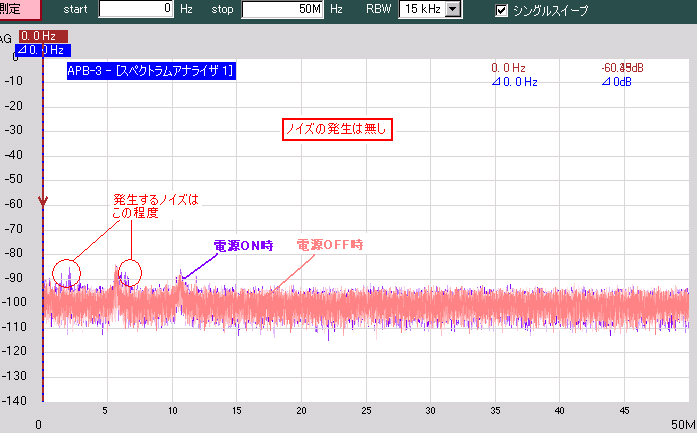697x433 pixels.
Task: Click the 25 tick label on frequency axis
Action: pyautogui.click(x=366, y=410)
